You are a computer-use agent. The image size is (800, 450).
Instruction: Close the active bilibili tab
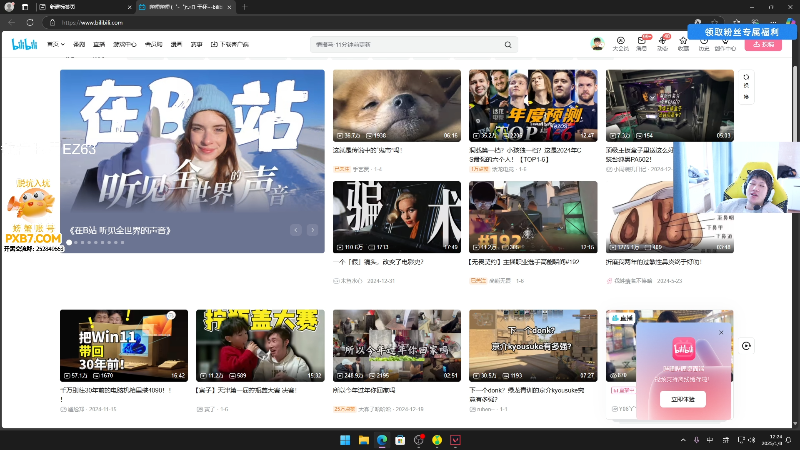point(229,7)
